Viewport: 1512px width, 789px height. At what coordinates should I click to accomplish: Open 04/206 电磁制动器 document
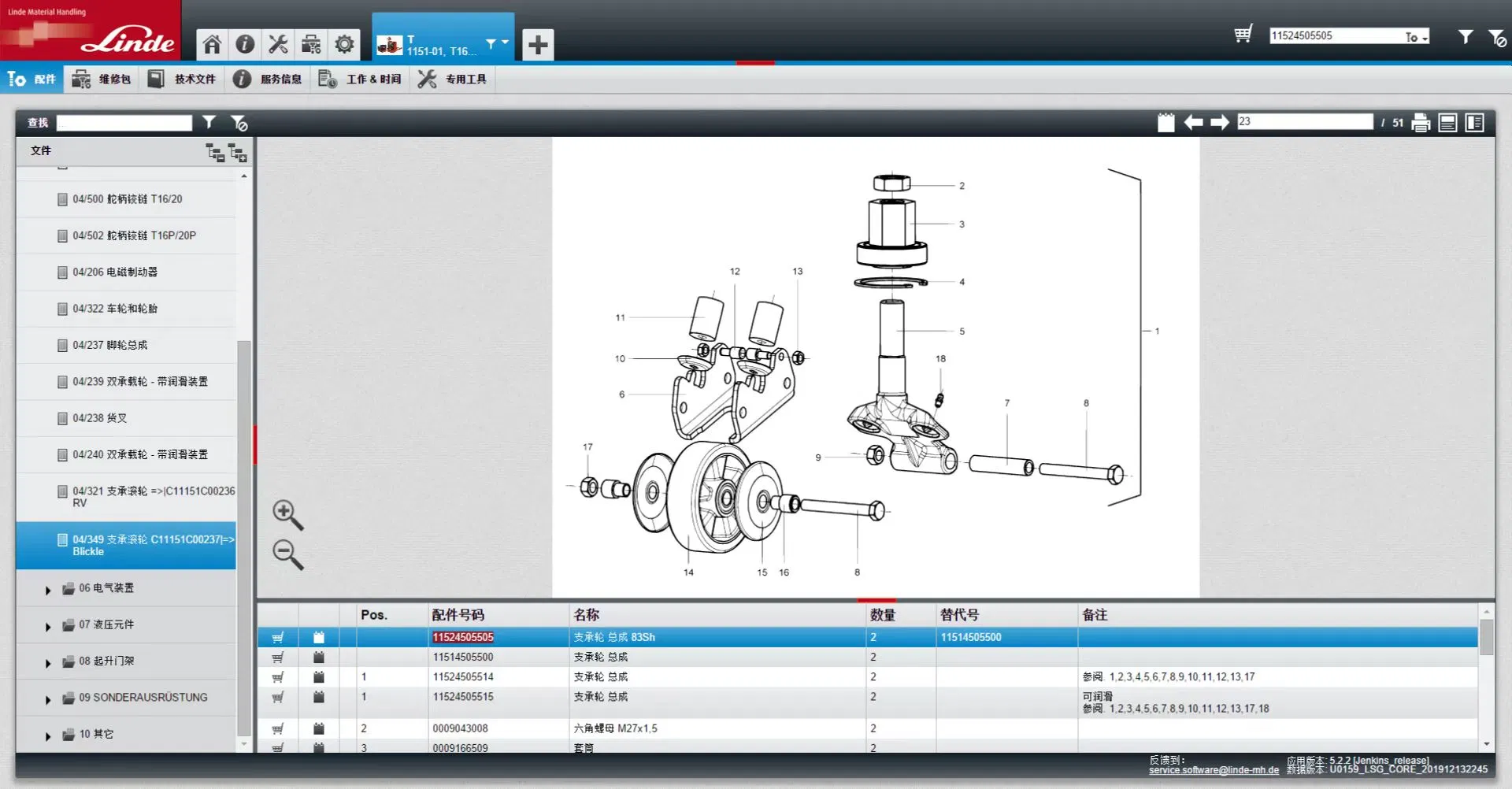(126, 272)
